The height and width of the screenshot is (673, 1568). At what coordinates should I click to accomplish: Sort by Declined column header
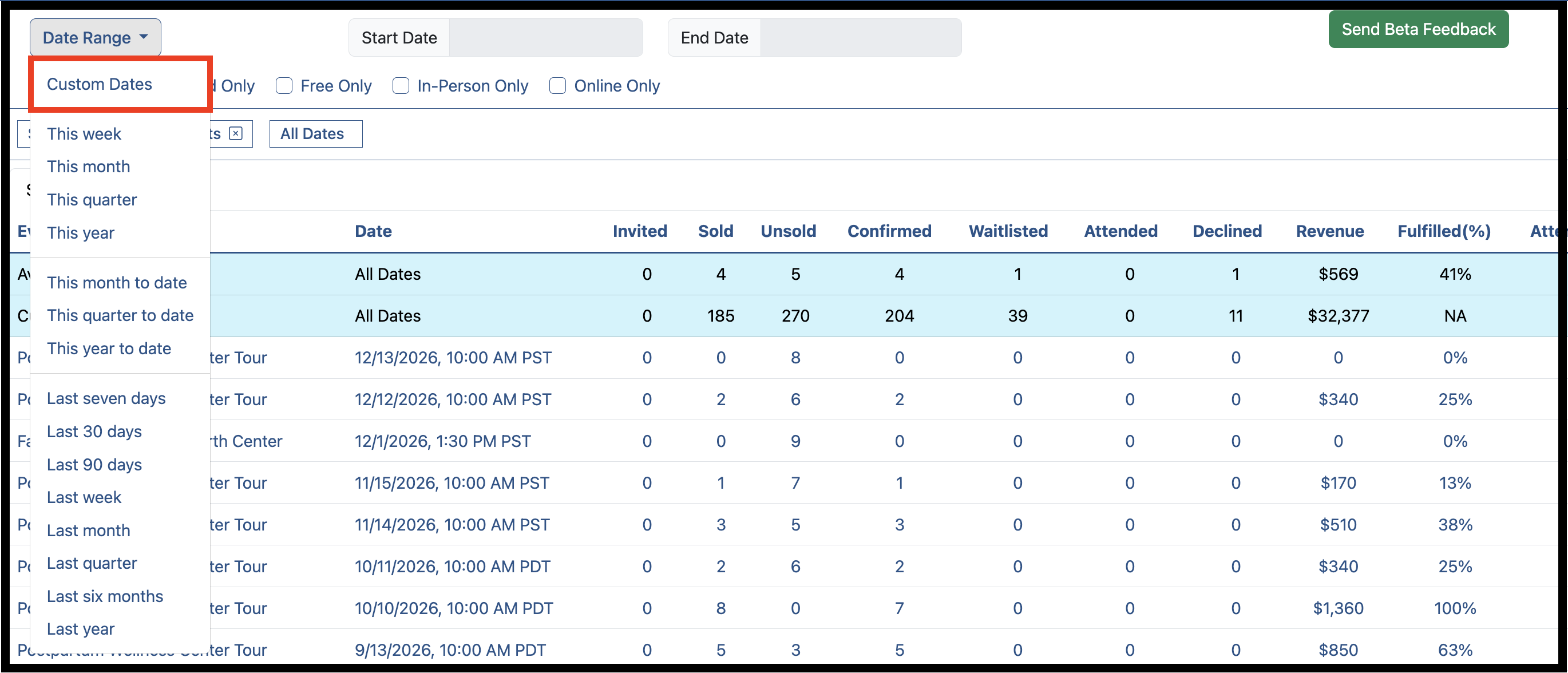pos(1227,231)
